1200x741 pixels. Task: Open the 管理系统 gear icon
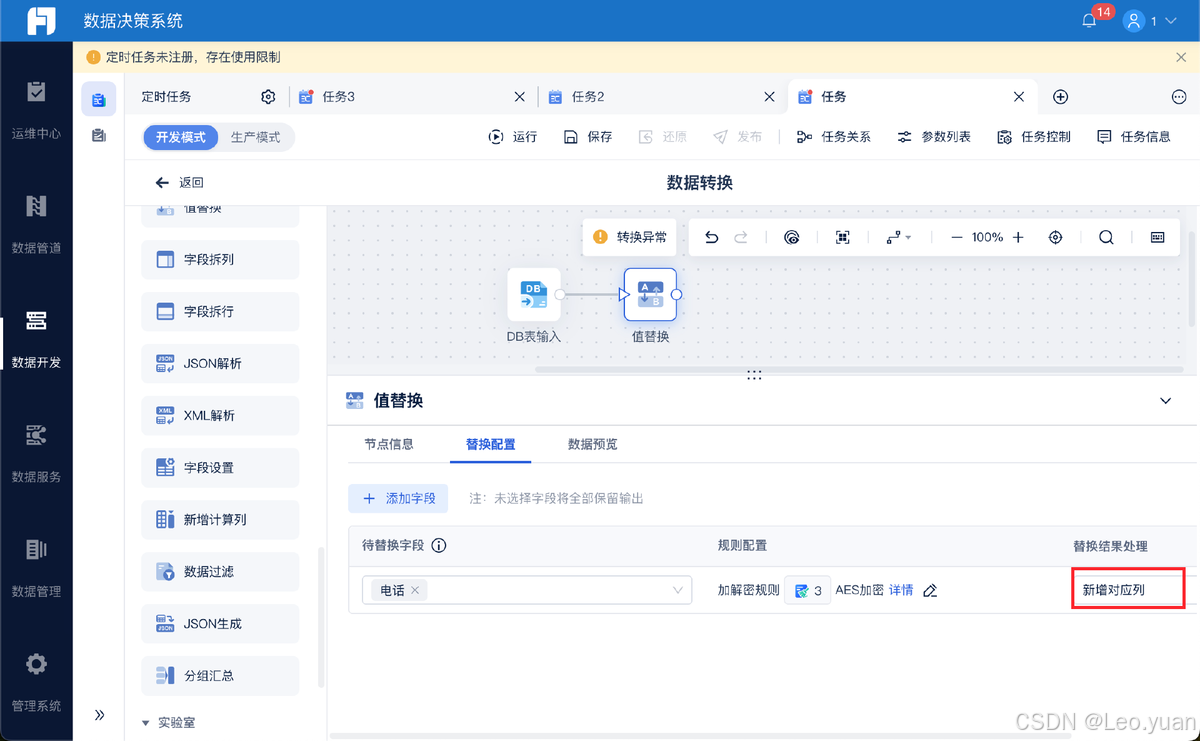[x=36, y=664]
